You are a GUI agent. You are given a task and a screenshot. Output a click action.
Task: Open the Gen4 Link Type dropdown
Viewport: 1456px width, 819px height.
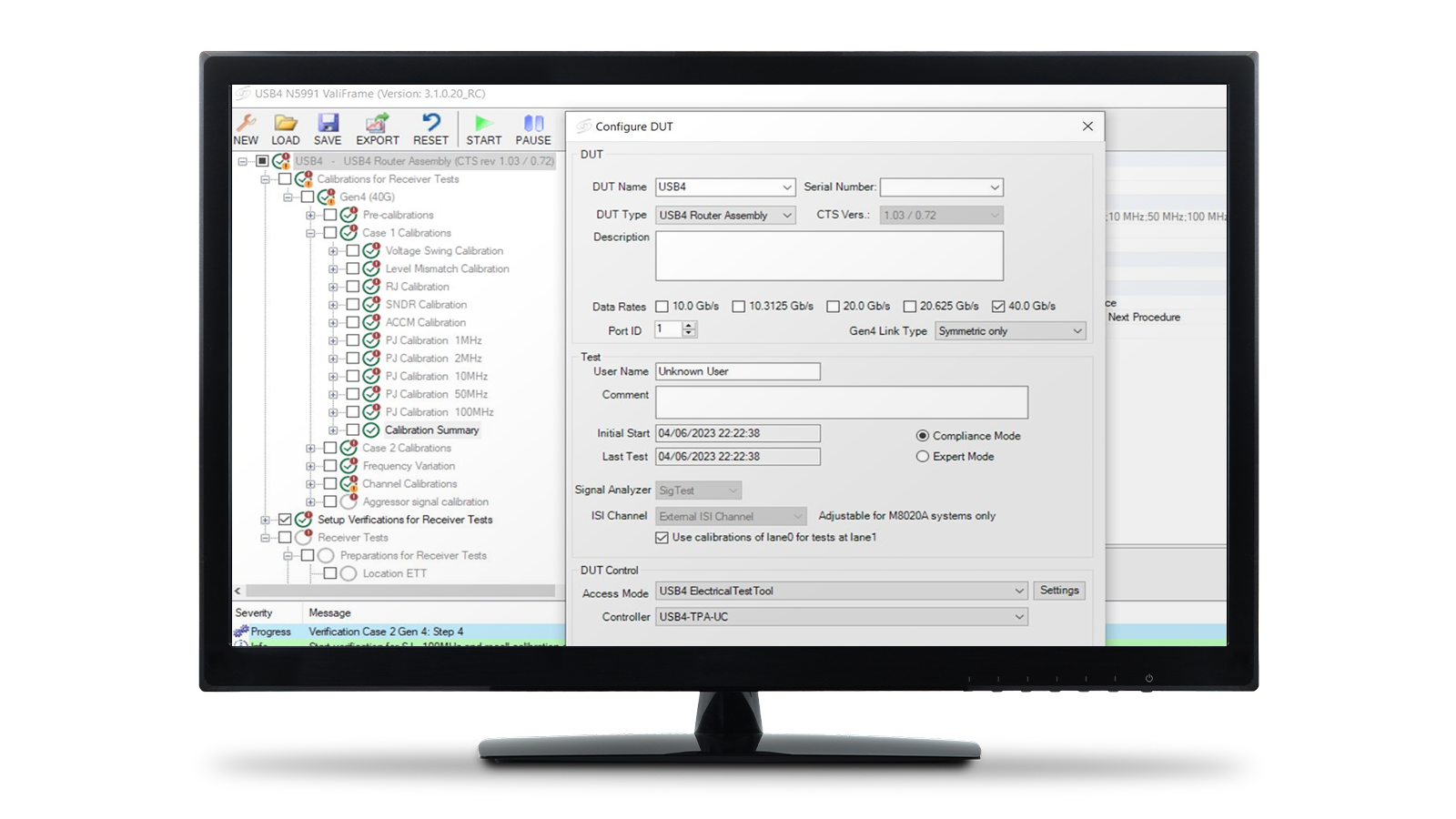point(1077,331)
